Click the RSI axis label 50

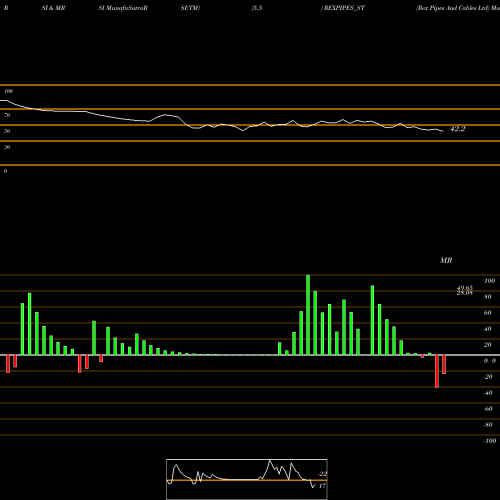[7, 131]
